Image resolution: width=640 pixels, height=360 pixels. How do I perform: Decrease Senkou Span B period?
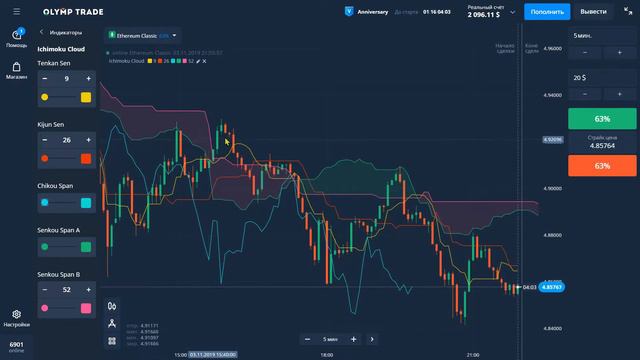(45, 290)
